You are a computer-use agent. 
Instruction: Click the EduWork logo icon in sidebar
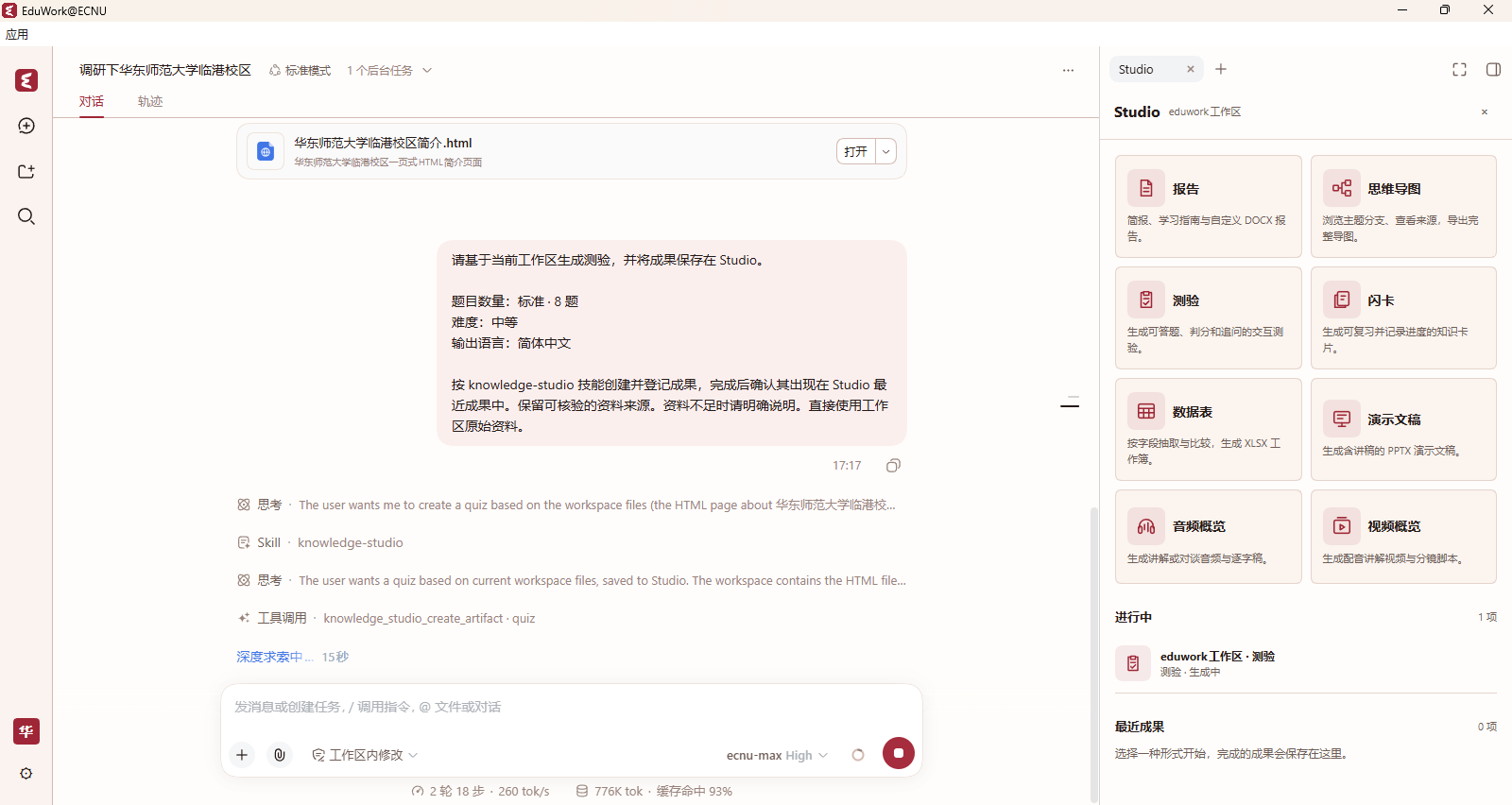click(x=26, y=80)
